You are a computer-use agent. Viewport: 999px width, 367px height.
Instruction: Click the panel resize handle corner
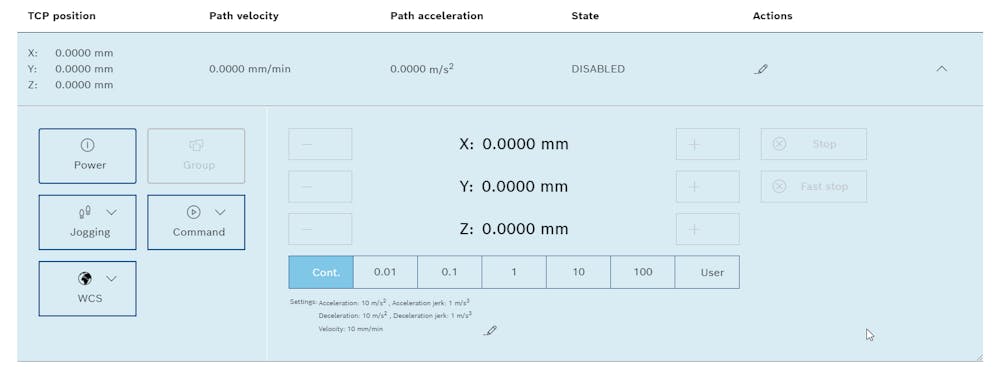(979, 357)
